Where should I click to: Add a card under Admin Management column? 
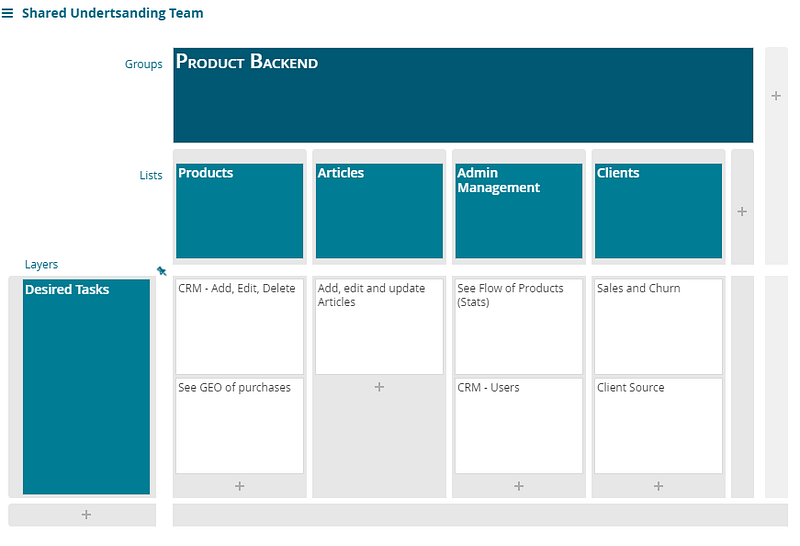(519, 486)
